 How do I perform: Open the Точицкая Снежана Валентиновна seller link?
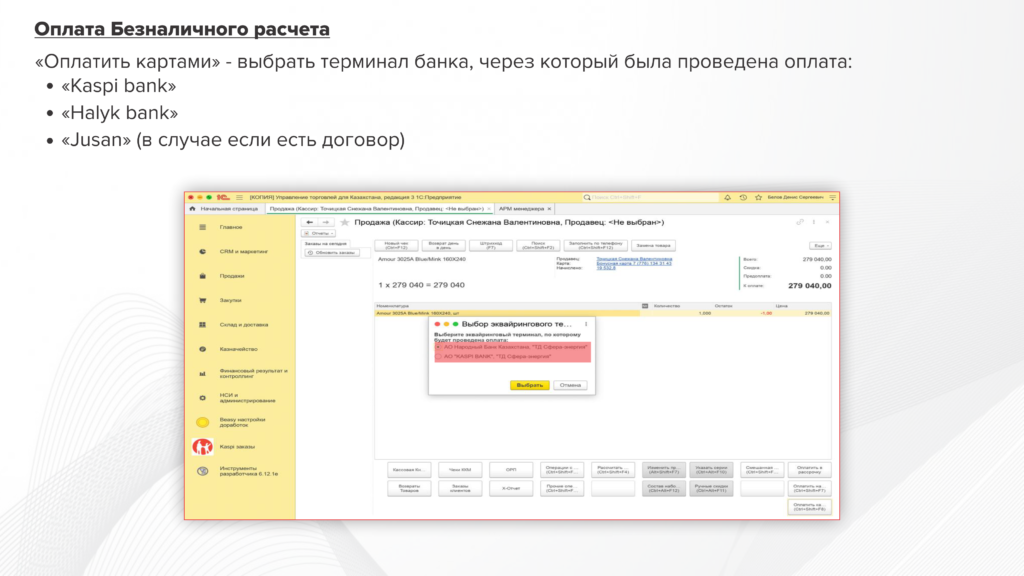pos(634,259)
